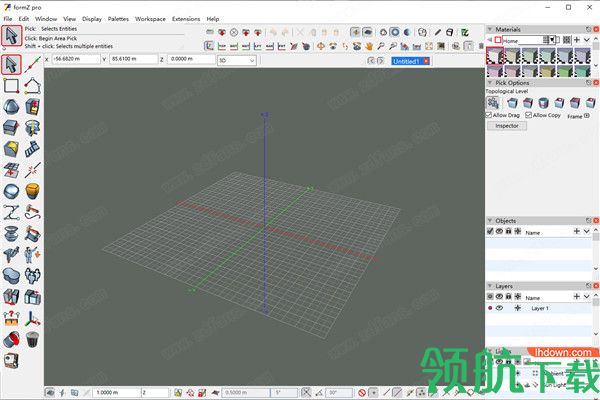This screenshot has height=400, width=600.
Task: Open the File menu
Action: (8, 19)
